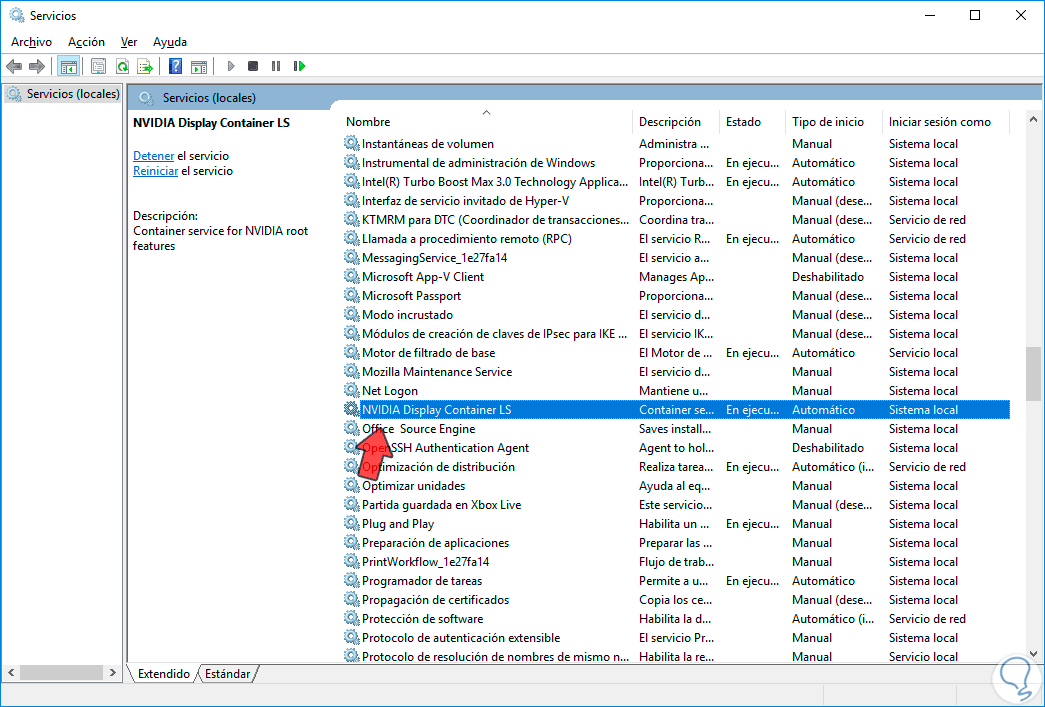Image resolution: width=1045 pixels, height=707 pixels.
Task: Select Preparación de aplicaciones service
Action: click(676, 542)
